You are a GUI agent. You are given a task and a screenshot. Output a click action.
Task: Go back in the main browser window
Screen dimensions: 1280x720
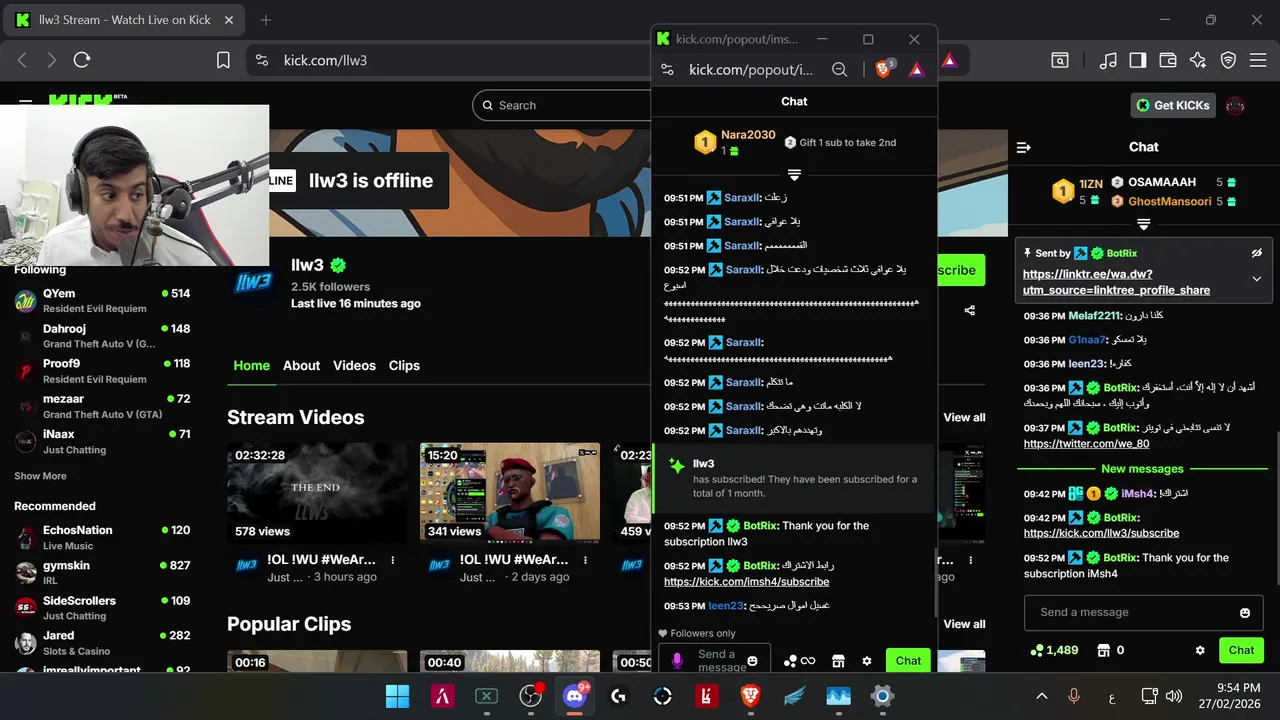point(22,60)
